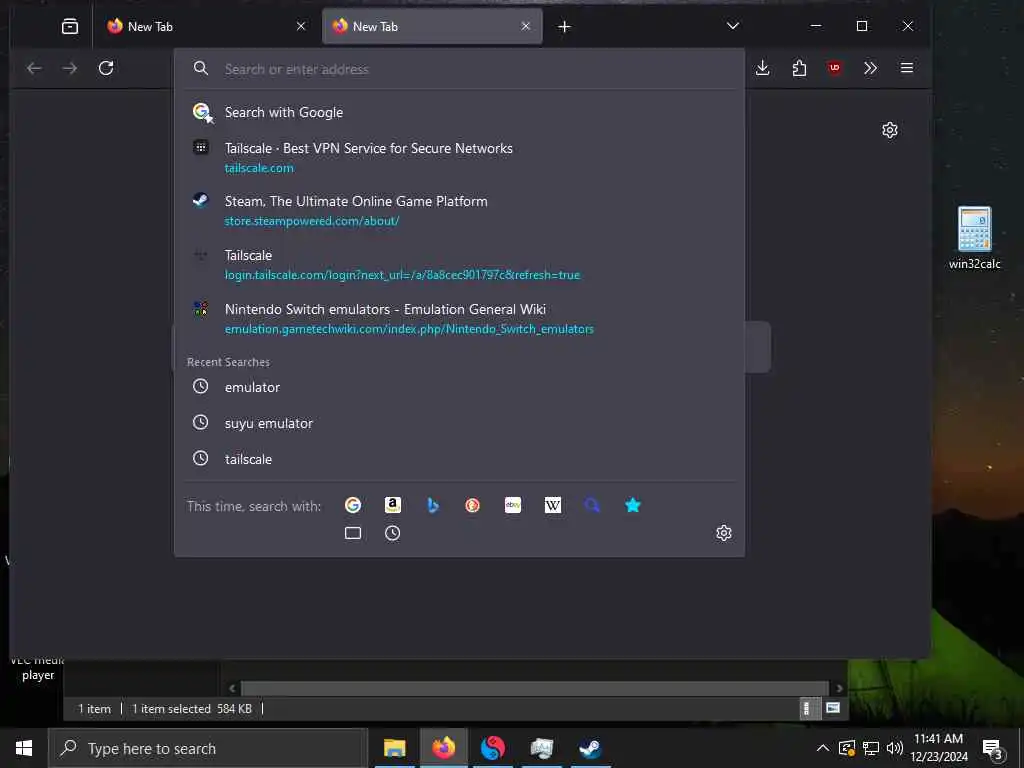Open a new tab with the plus button

[x=564, y=27]
